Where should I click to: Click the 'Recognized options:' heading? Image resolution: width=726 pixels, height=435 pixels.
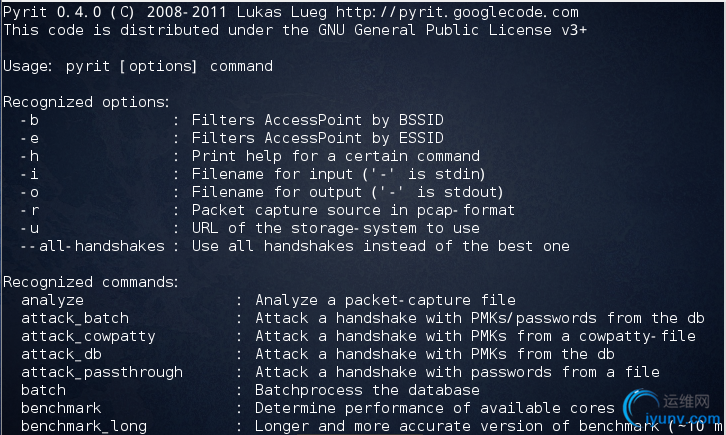point(87,102)
